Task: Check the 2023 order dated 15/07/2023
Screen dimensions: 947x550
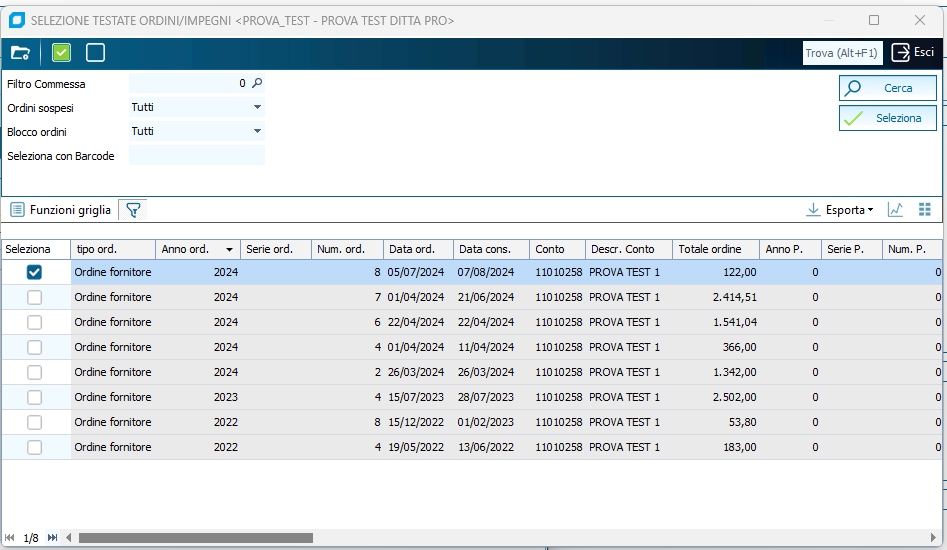Action: pos(34,397)
